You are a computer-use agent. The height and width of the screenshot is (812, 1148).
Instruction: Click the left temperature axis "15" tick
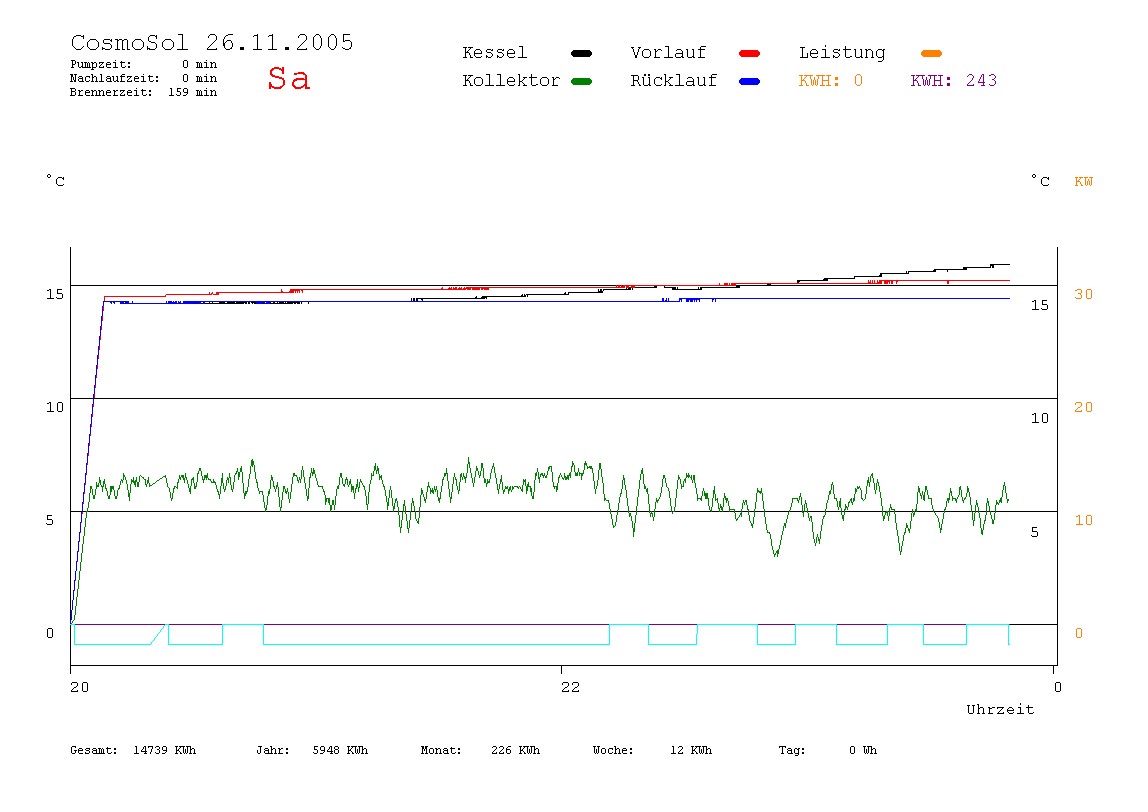tap(55, 294)
